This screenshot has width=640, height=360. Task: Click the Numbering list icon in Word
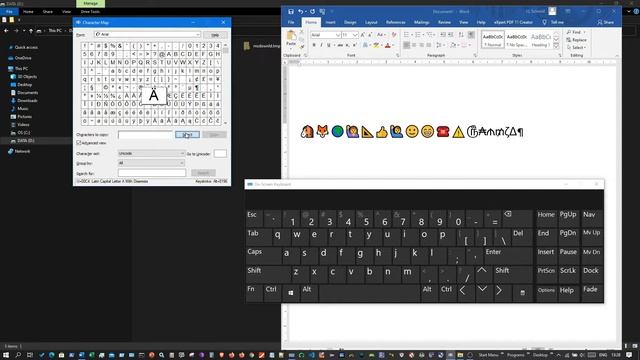[x=418, y=35]
